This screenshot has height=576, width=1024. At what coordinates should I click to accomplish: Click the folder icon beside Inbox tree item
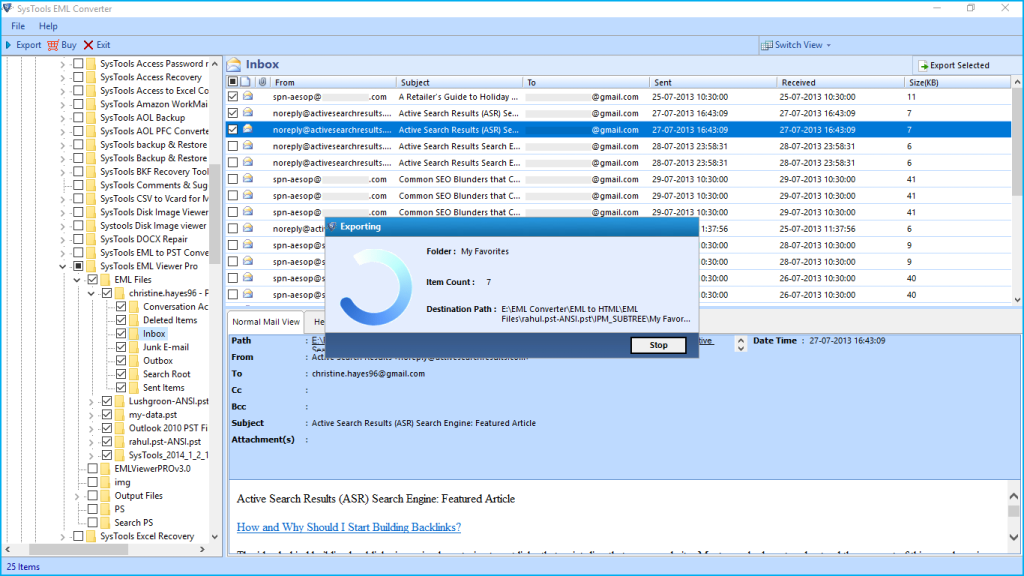pyautogui.click(x=134, y=334)
